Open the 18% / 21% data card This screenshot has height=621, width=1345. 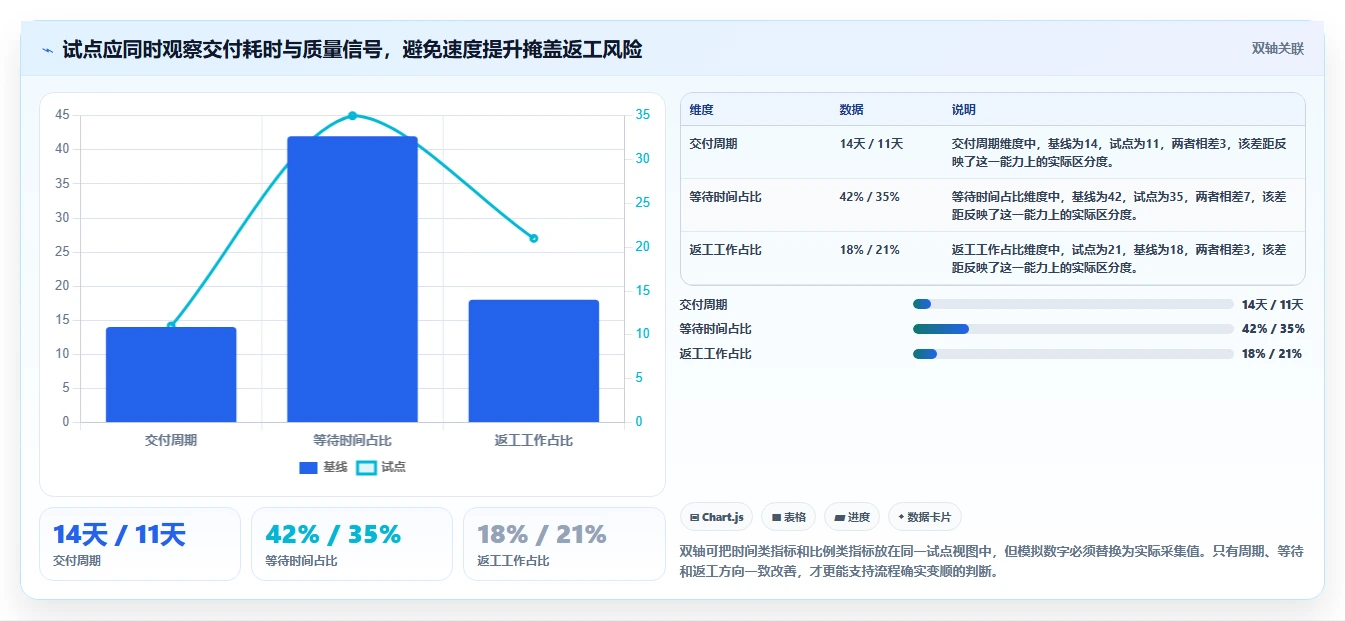(x=564, y=544)
